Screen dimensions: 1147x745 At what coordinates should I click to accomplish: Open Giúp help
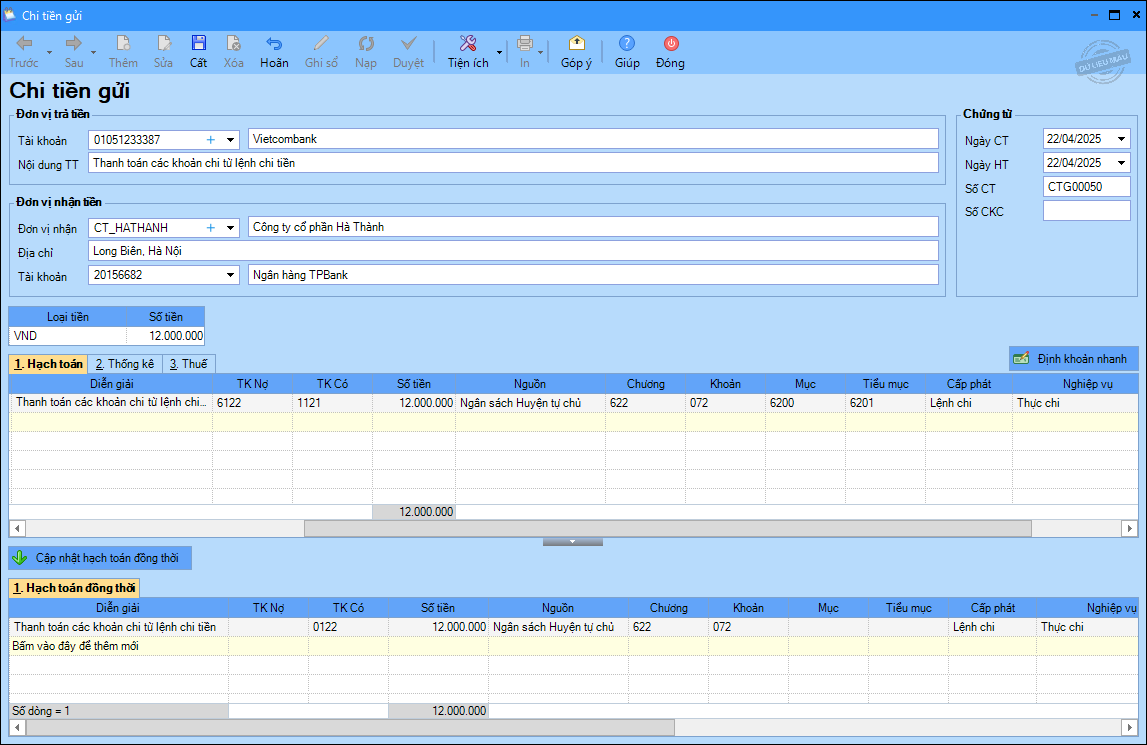tap(627, 52)
